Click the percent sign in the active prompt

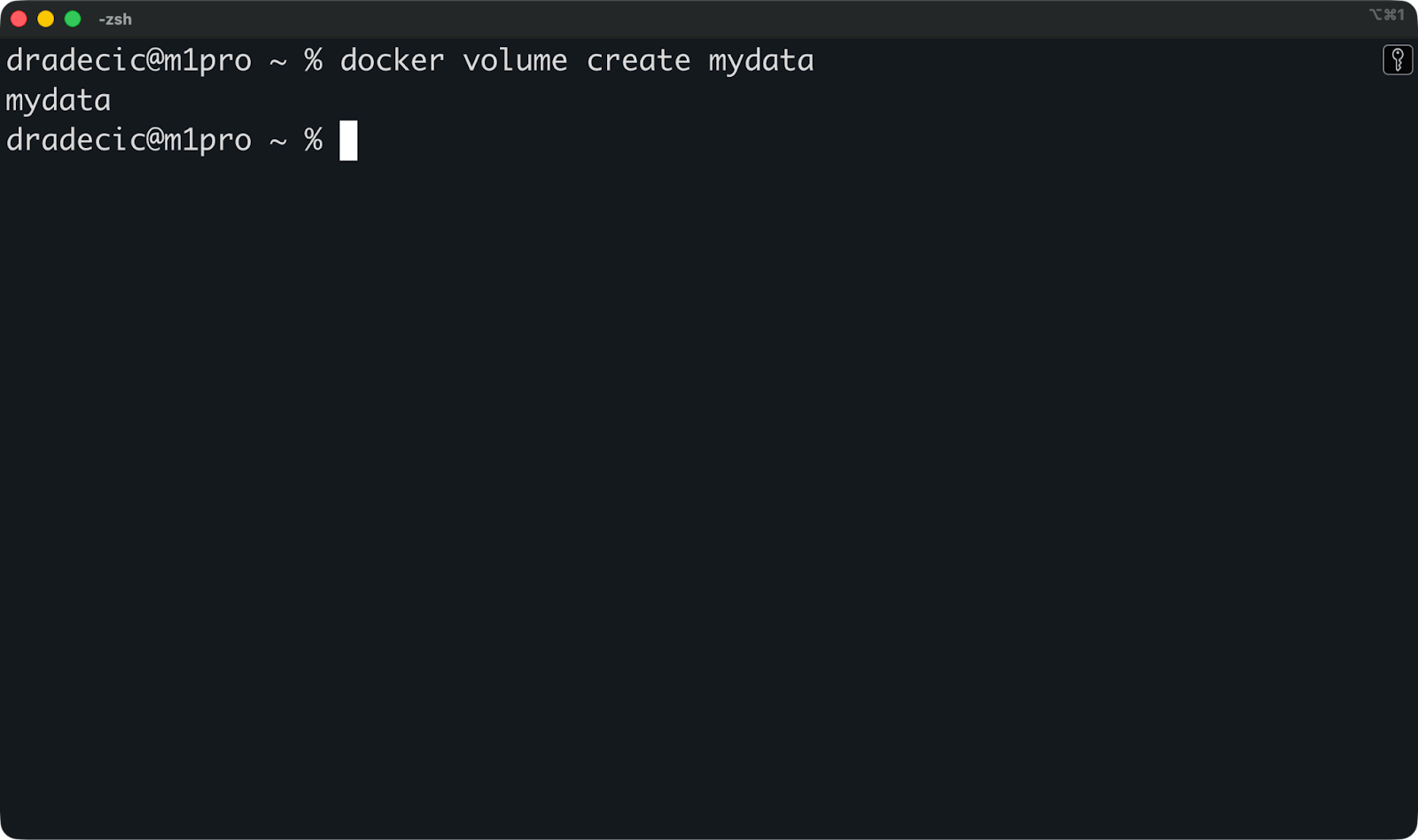[x=312, y=140]
